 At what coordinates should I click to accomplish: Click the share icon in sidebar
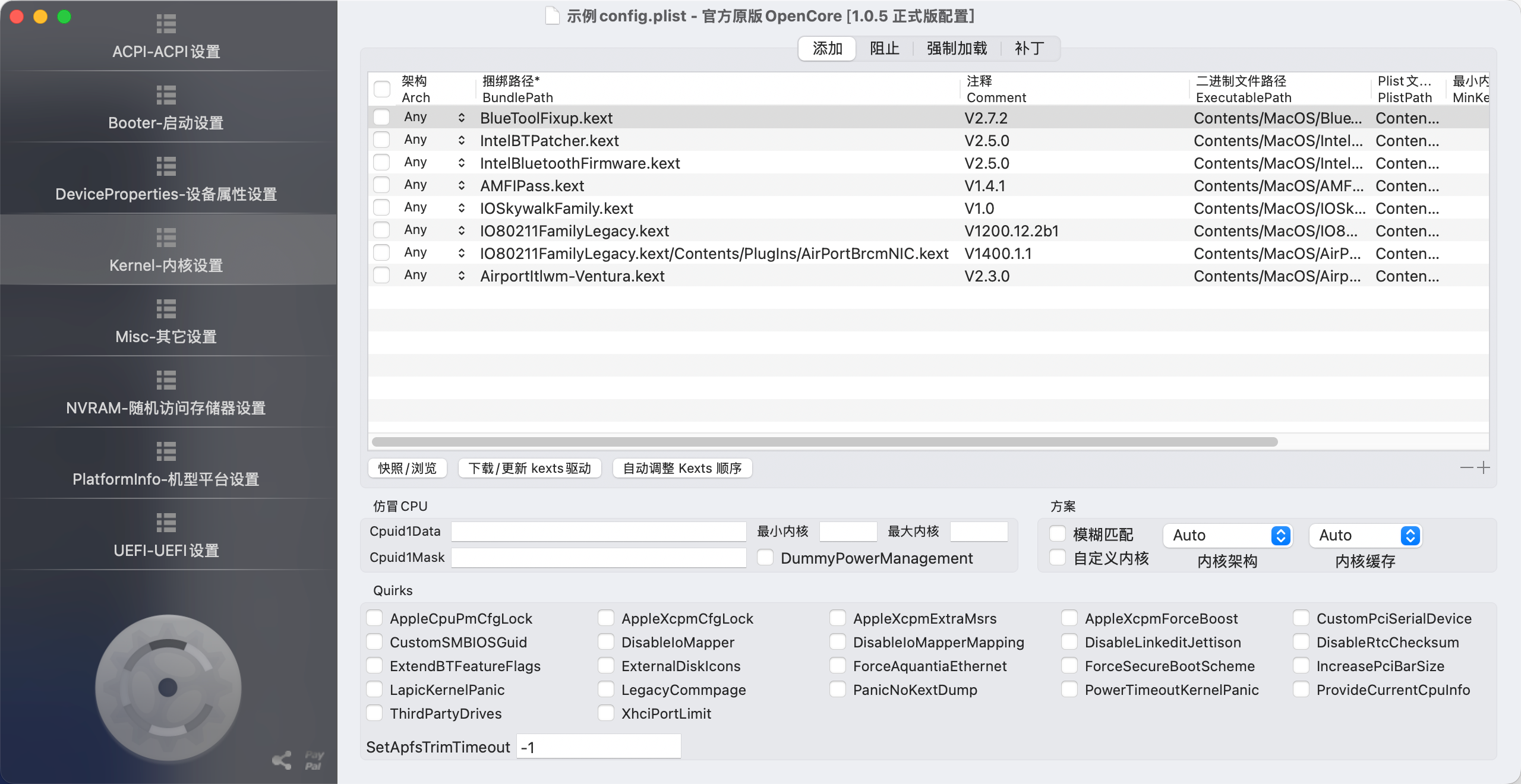pyautogui.click(x=282, y=760)
